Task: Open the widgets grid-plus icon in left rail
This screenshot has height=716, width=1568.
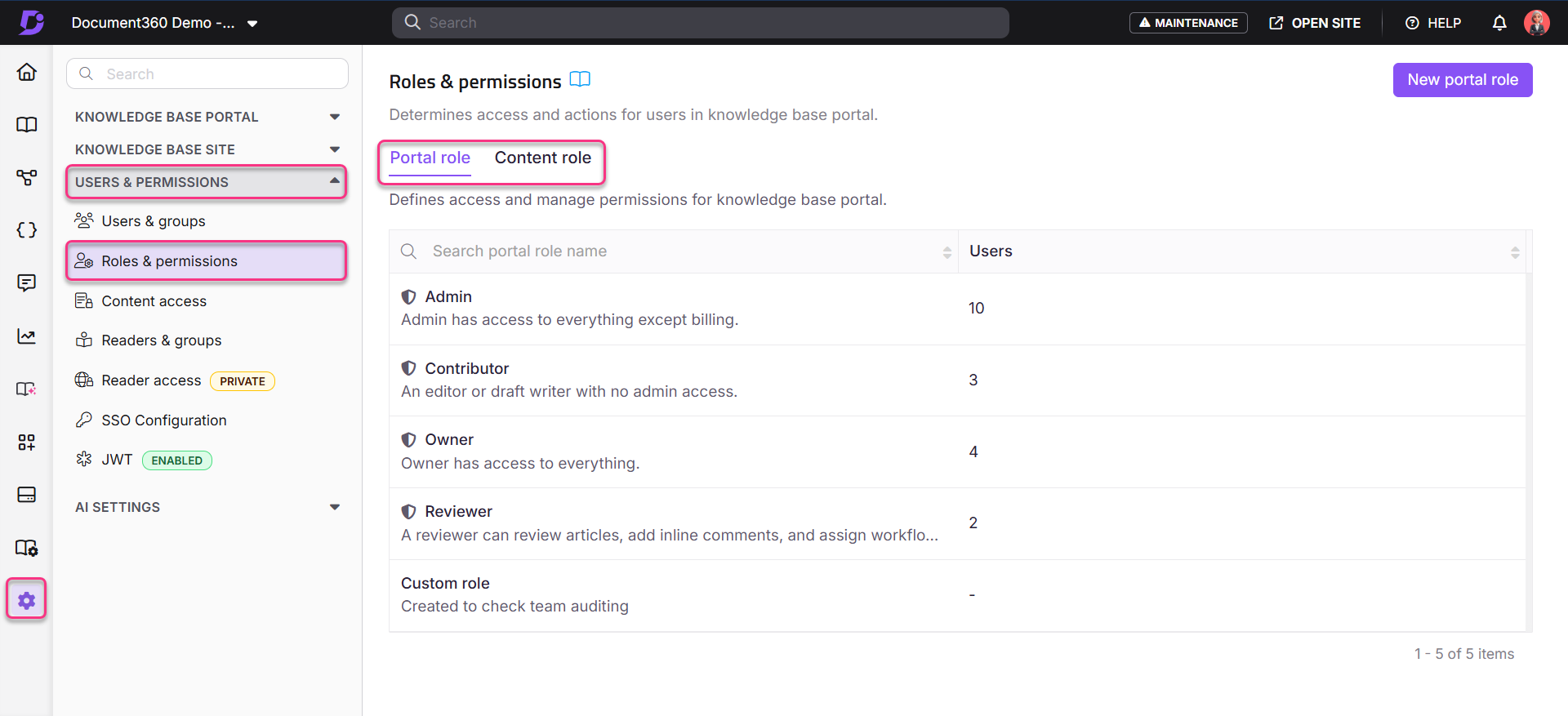Action: (x=27, y=442)
